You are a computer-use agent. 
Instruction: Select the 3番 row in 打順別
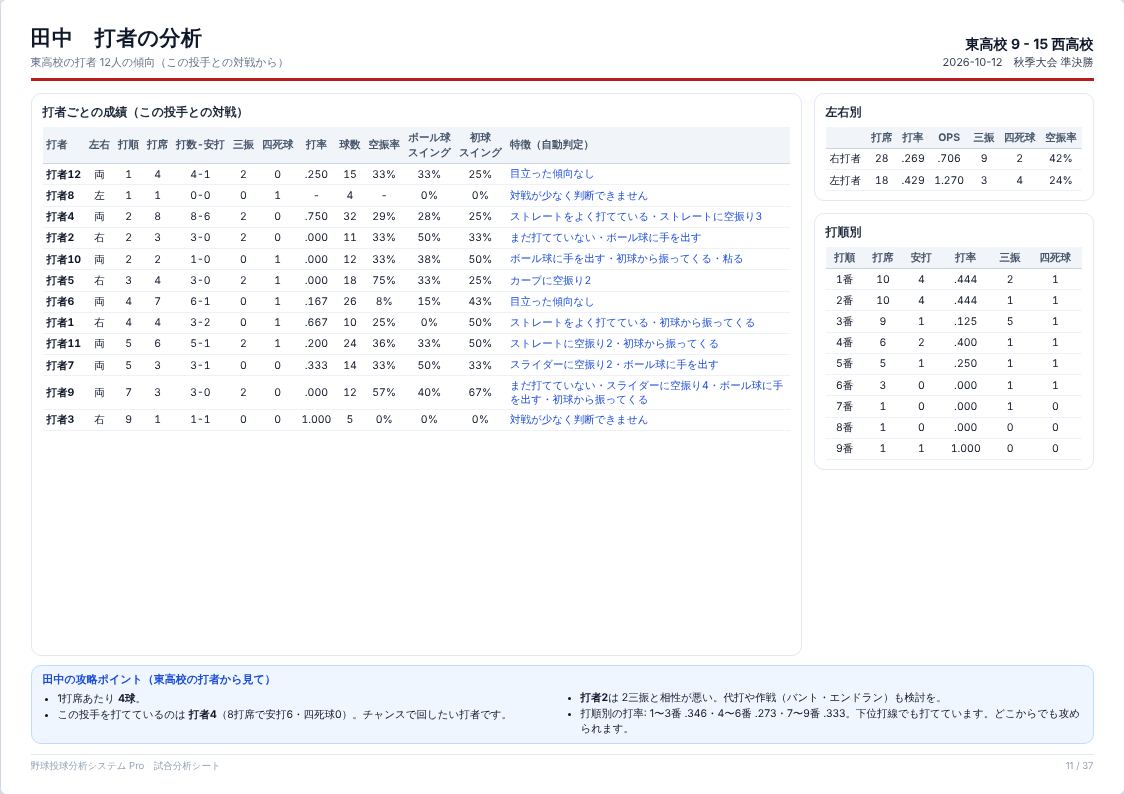tap(953, 322)
